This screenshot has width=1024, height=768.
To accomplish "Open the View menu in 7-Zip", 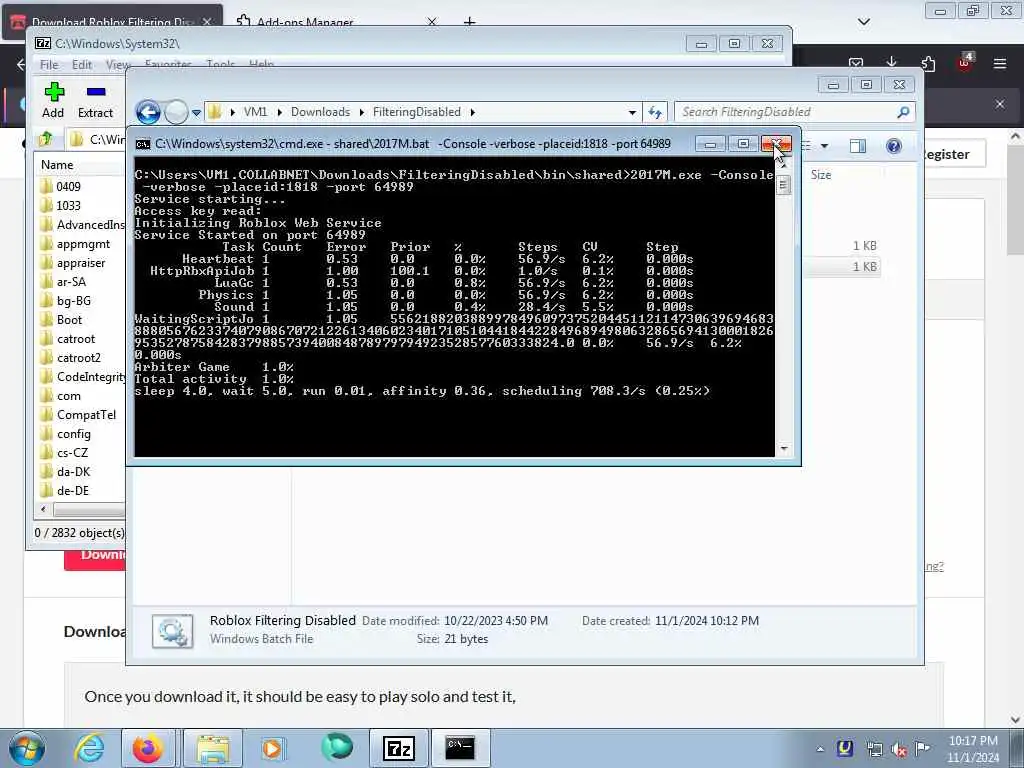I will (118, 65).
